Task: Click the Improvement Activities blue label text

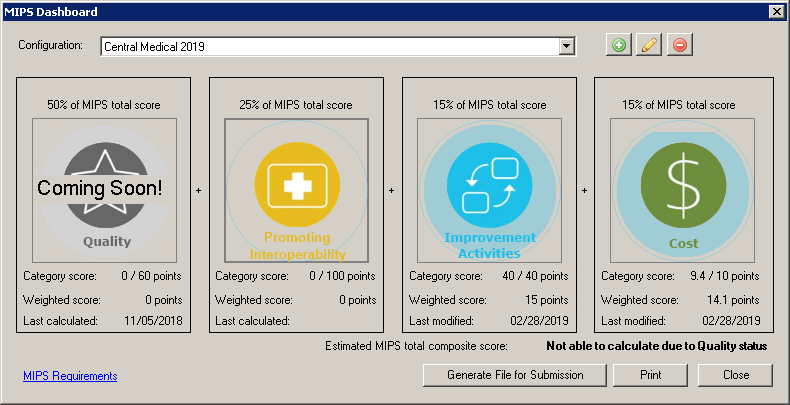Action: coord(489,245)
